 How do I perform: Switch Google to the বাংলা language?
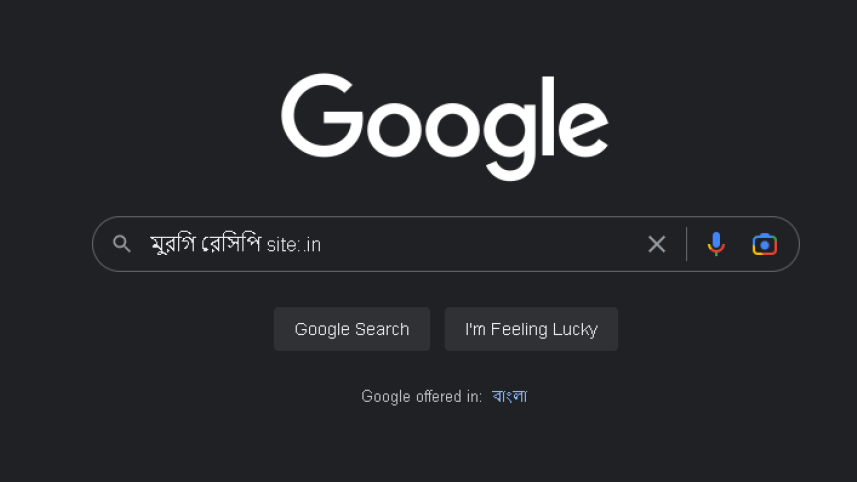(509, 396)
